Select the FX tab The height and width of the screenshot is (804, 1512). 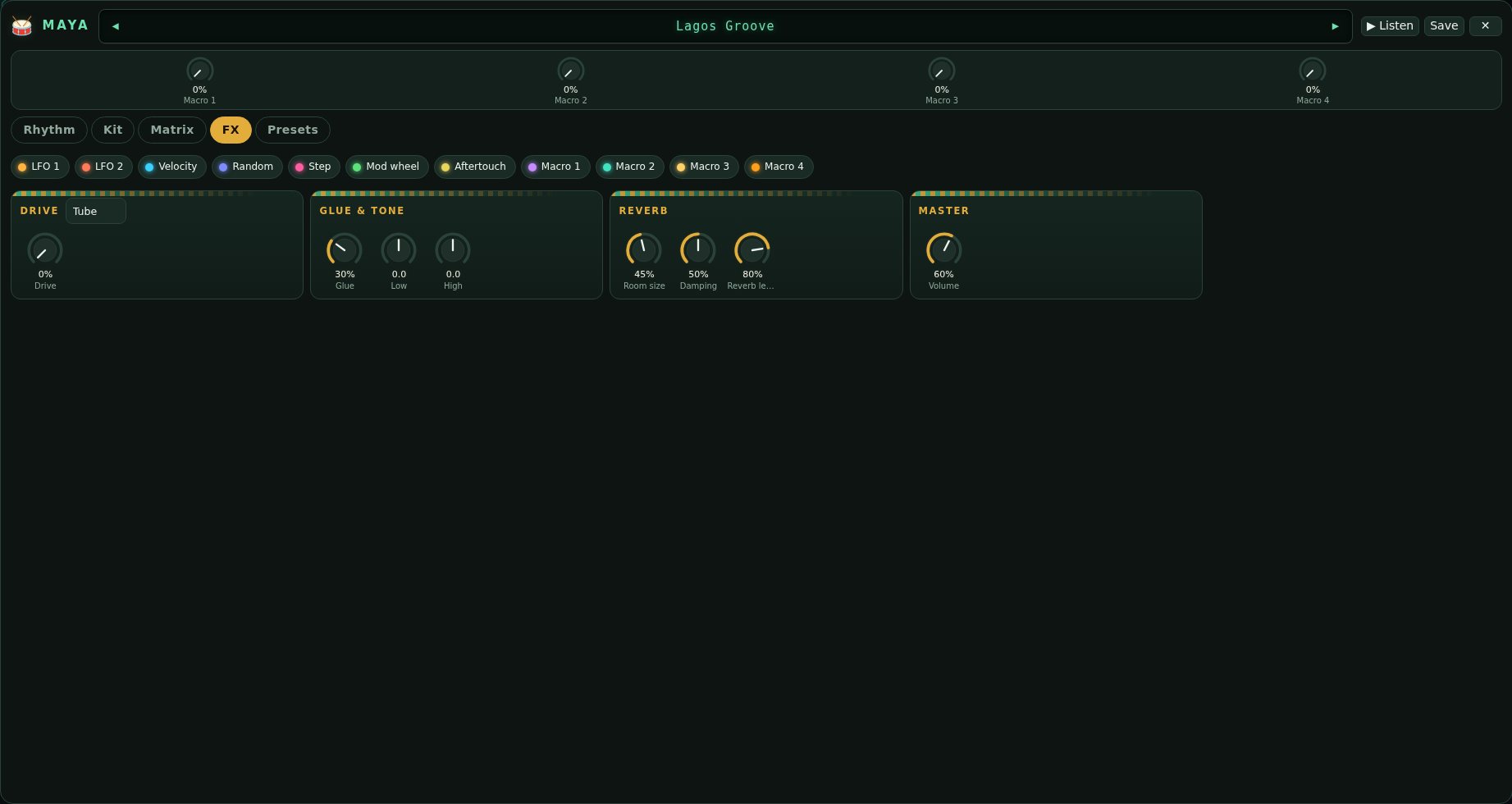231,130
